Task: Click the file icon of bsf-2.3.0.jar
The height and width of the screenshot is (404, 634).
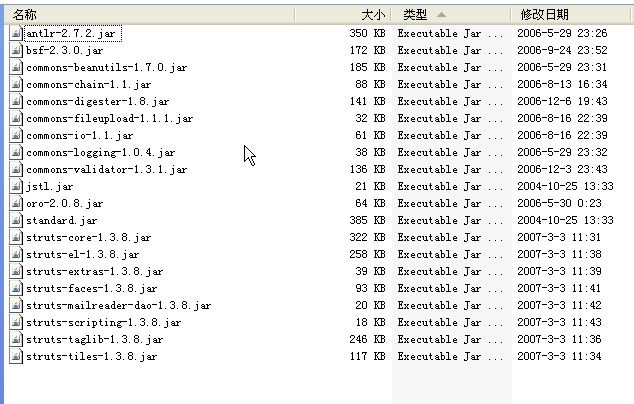Action: point(16,50)
